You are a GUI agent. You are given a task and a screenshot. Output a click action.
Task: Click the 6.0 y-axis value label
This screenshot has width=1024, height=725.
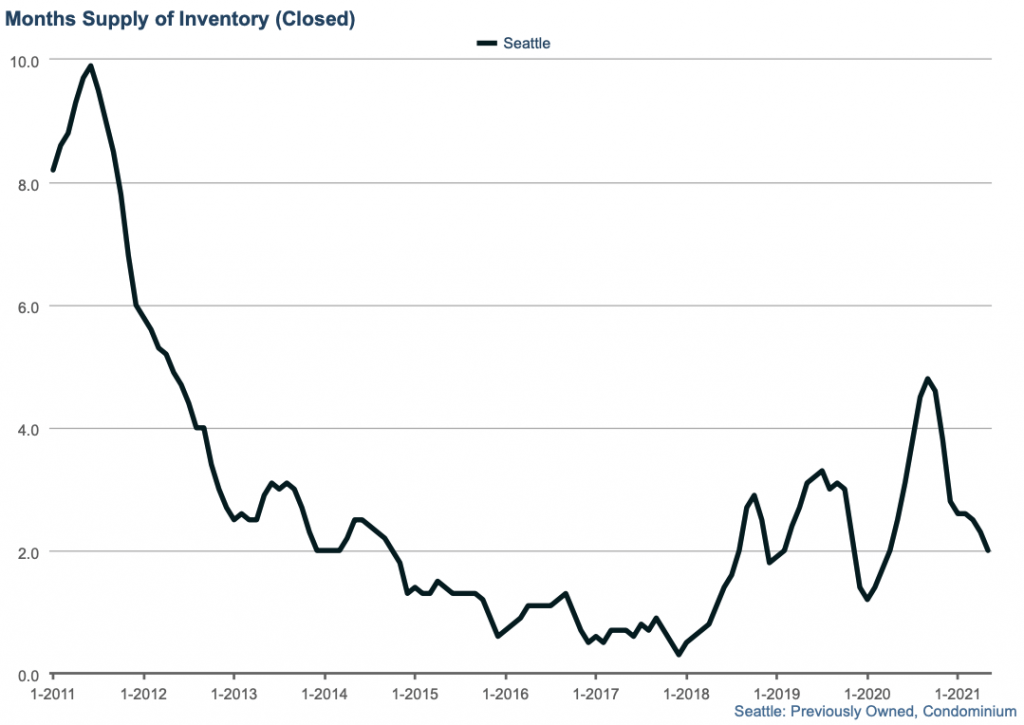(28, 306)
